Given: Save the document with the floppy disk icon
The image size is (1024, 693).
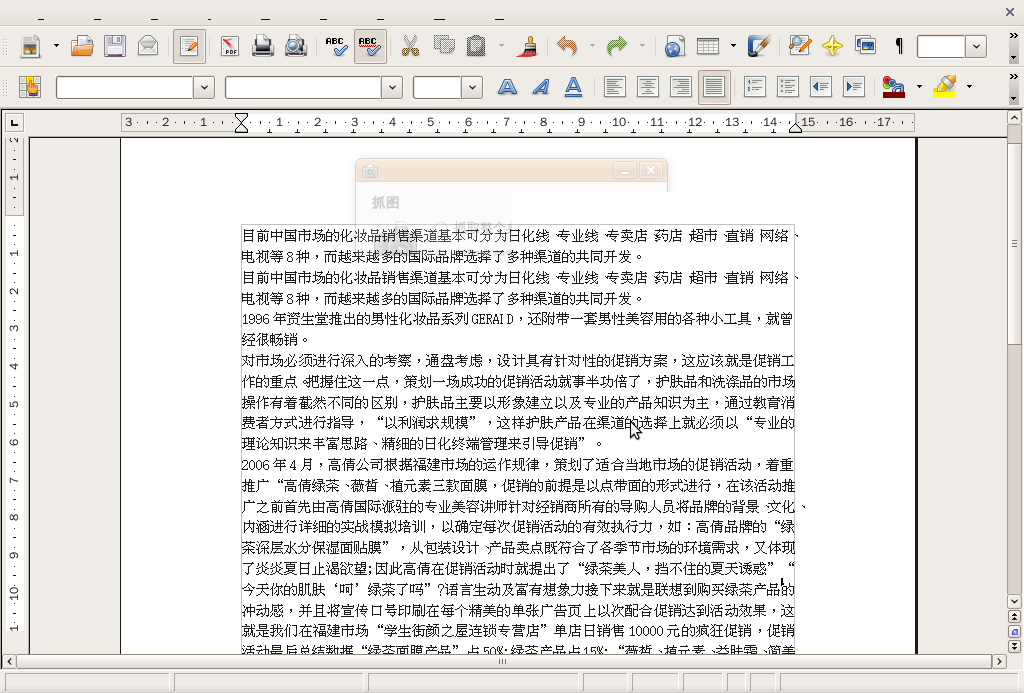Looking at the screenshot, I should [x=115, y=46].
